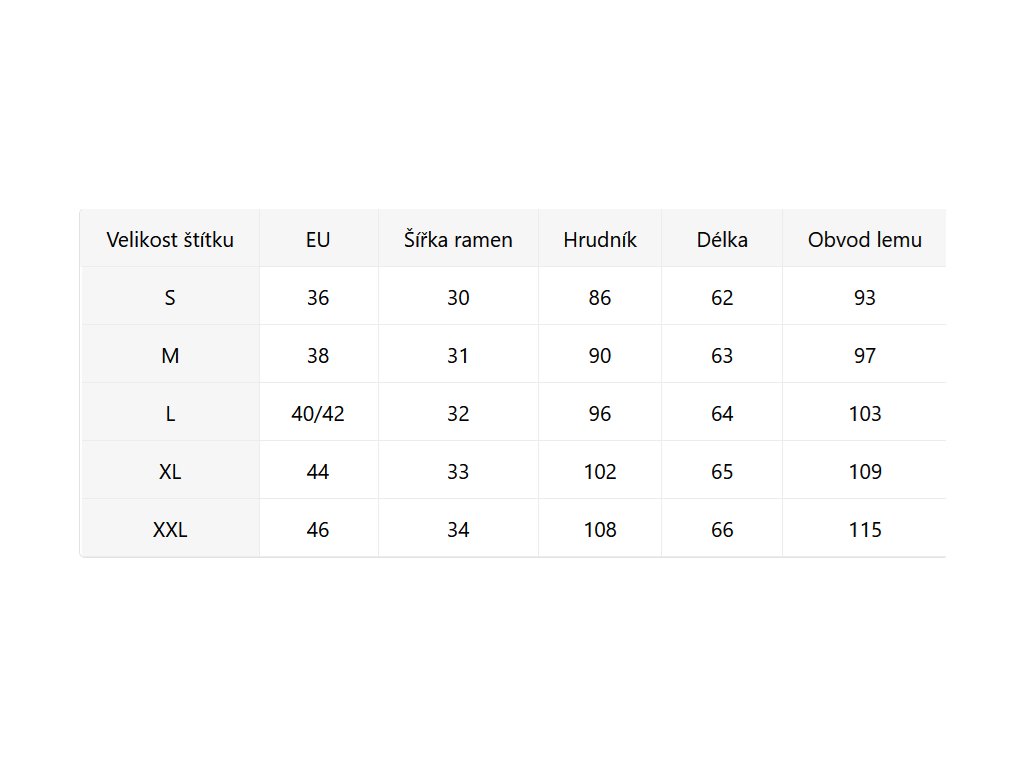Click the chest value 102 cell
This screenshot has height=768, width=1024.
[x=600, y=472]
